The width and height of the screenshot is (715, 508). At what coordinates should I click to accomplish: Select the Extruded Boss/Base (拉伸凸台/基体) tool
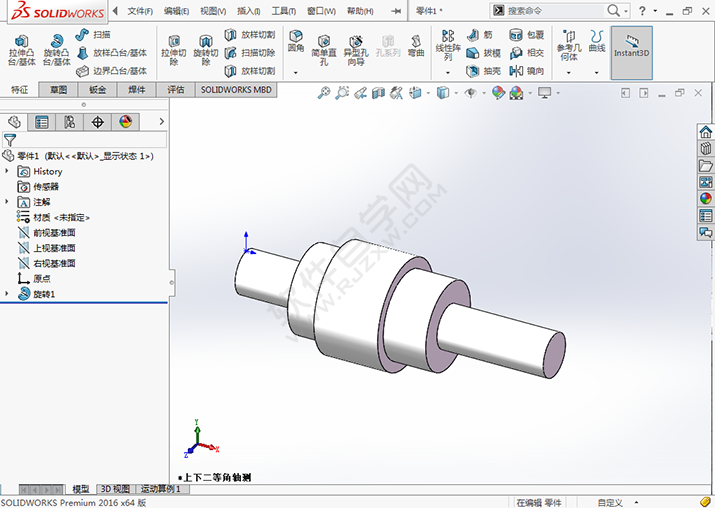tap(21, 50)
